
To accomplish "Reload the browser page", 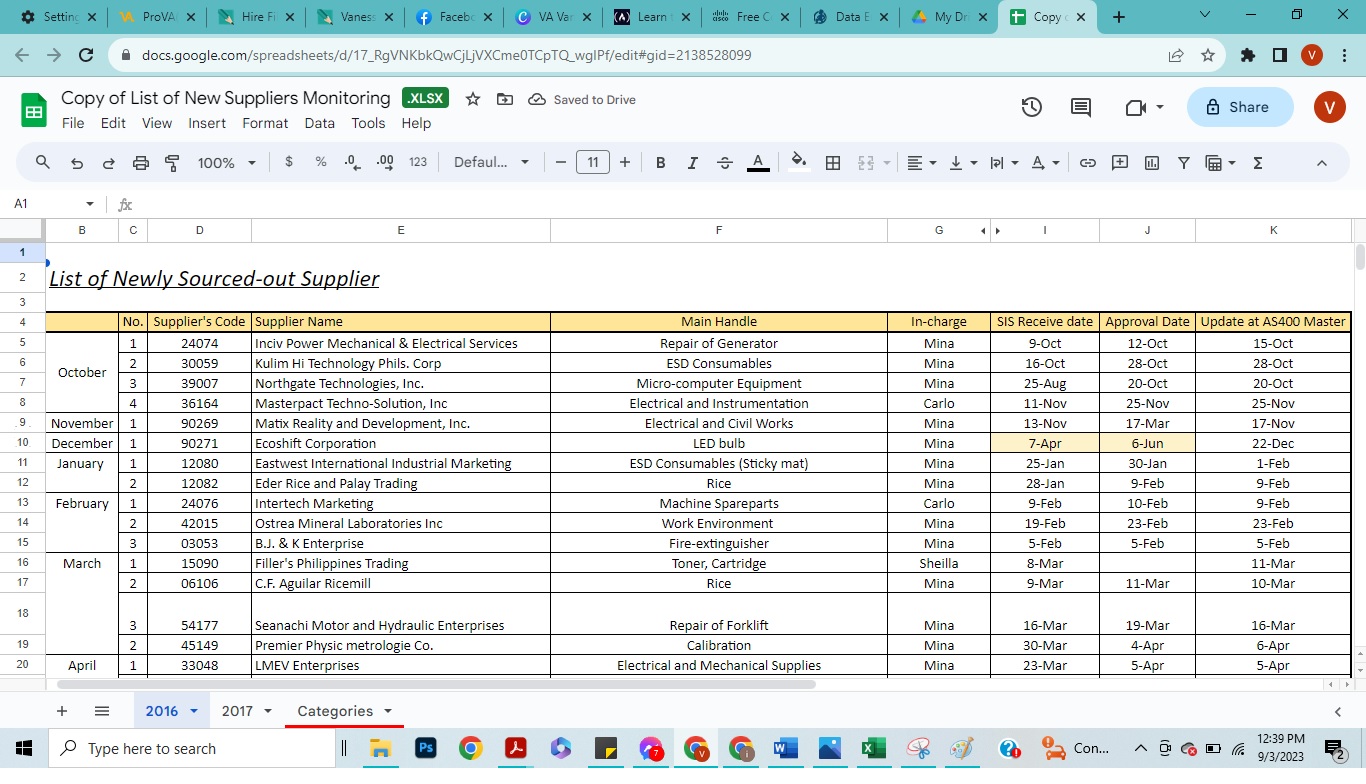I will click(x=86, y=55).
